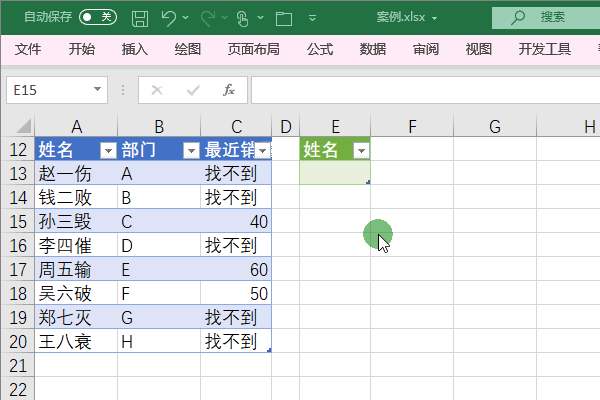Open the 姓名 filter dropdown in column A
The image size is (600, 400).
coord(108,150)
